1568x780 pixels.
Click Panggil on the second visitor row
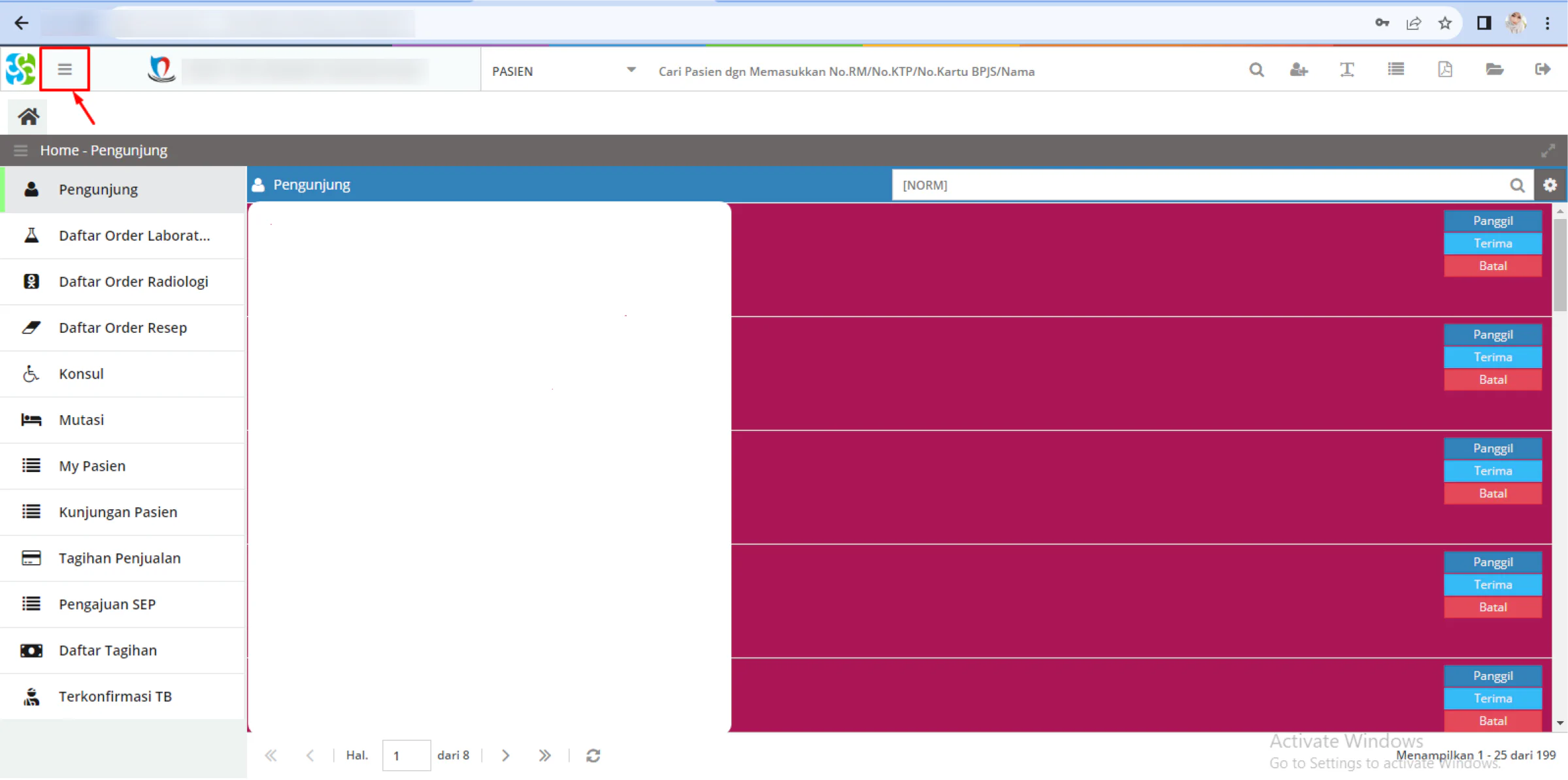(1492, 335)
